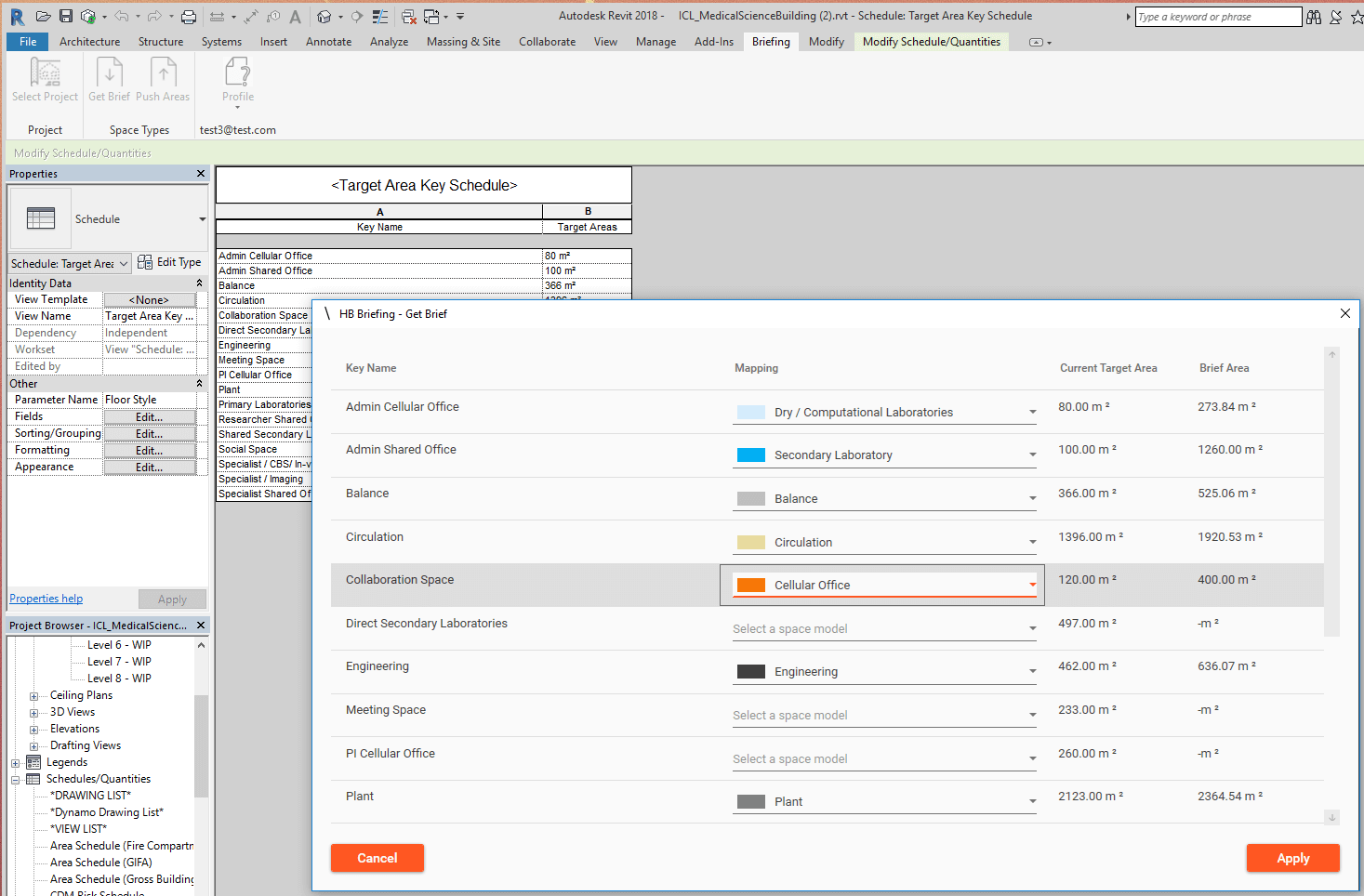Click the Close Hidden Windows icon
The width and height of the screenshot is (1364, 896).
408,16
